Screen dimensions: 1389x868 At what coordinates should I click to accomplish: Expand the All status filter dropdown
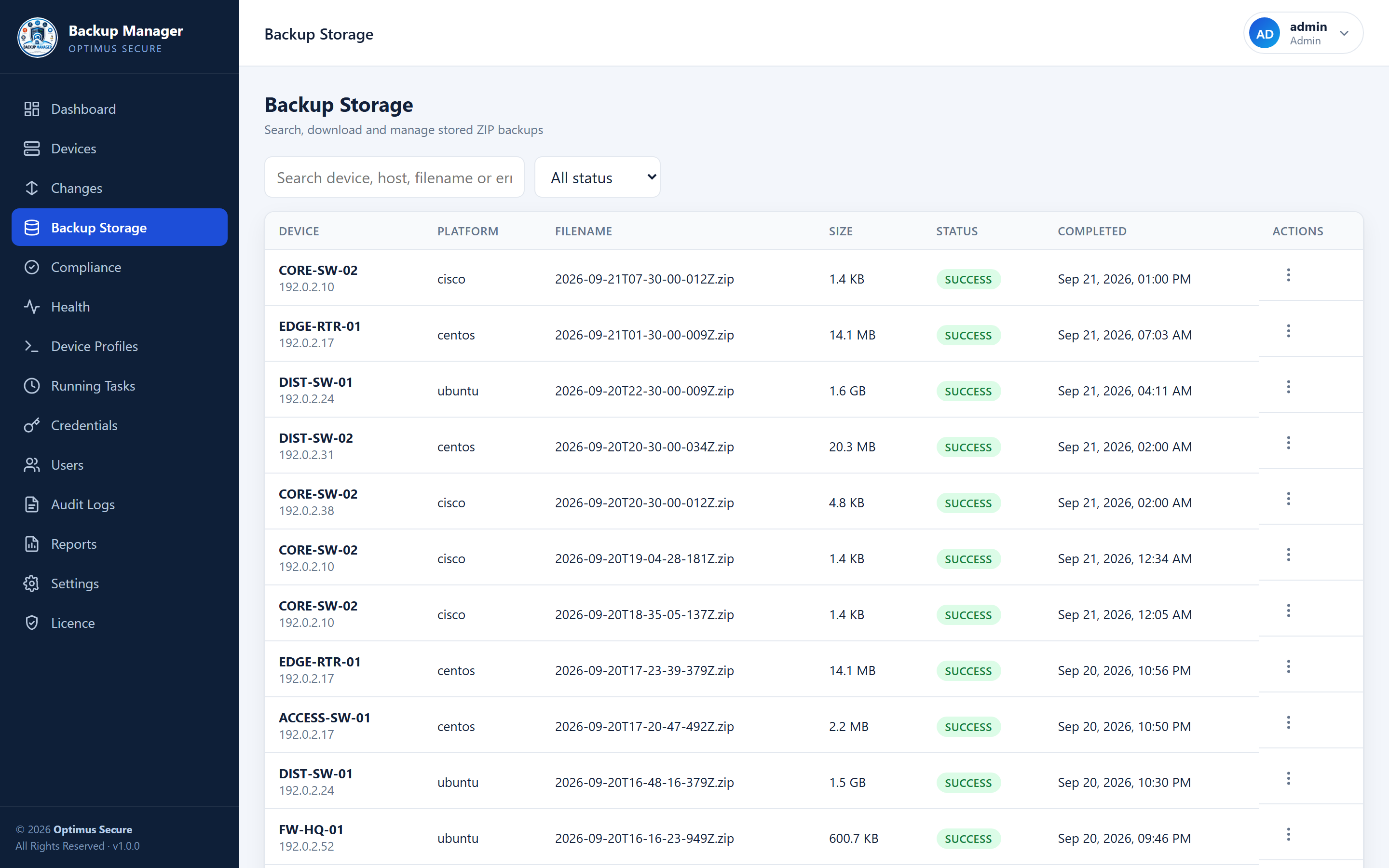pos(598,177)
